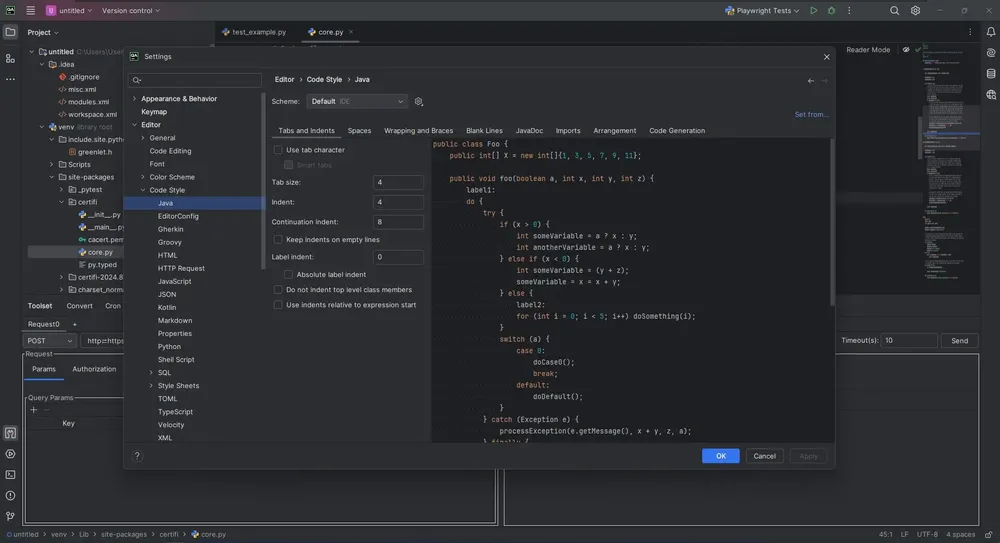Open the Structure tool window icon
The height and width of the screenshot is (543, 1000).
pyautogui.click(x=10, y=59)
